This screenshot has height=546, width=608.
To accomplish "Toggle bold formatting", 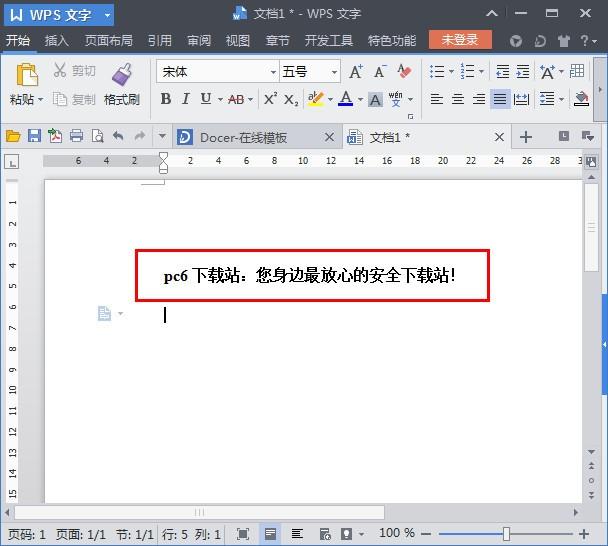I will (166, 99).
